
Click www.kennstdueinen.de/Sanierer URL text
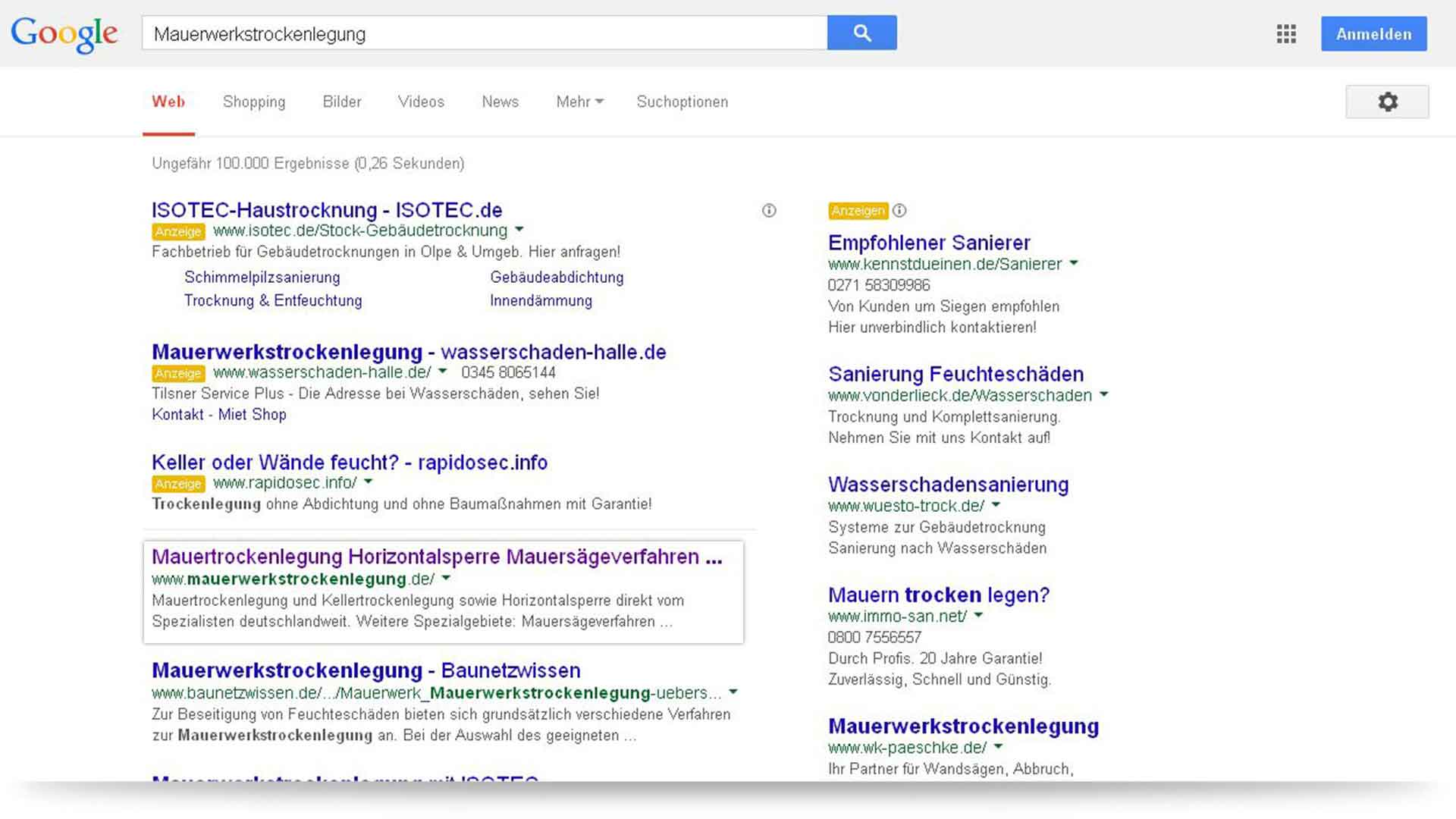click(x=945, y=264)
